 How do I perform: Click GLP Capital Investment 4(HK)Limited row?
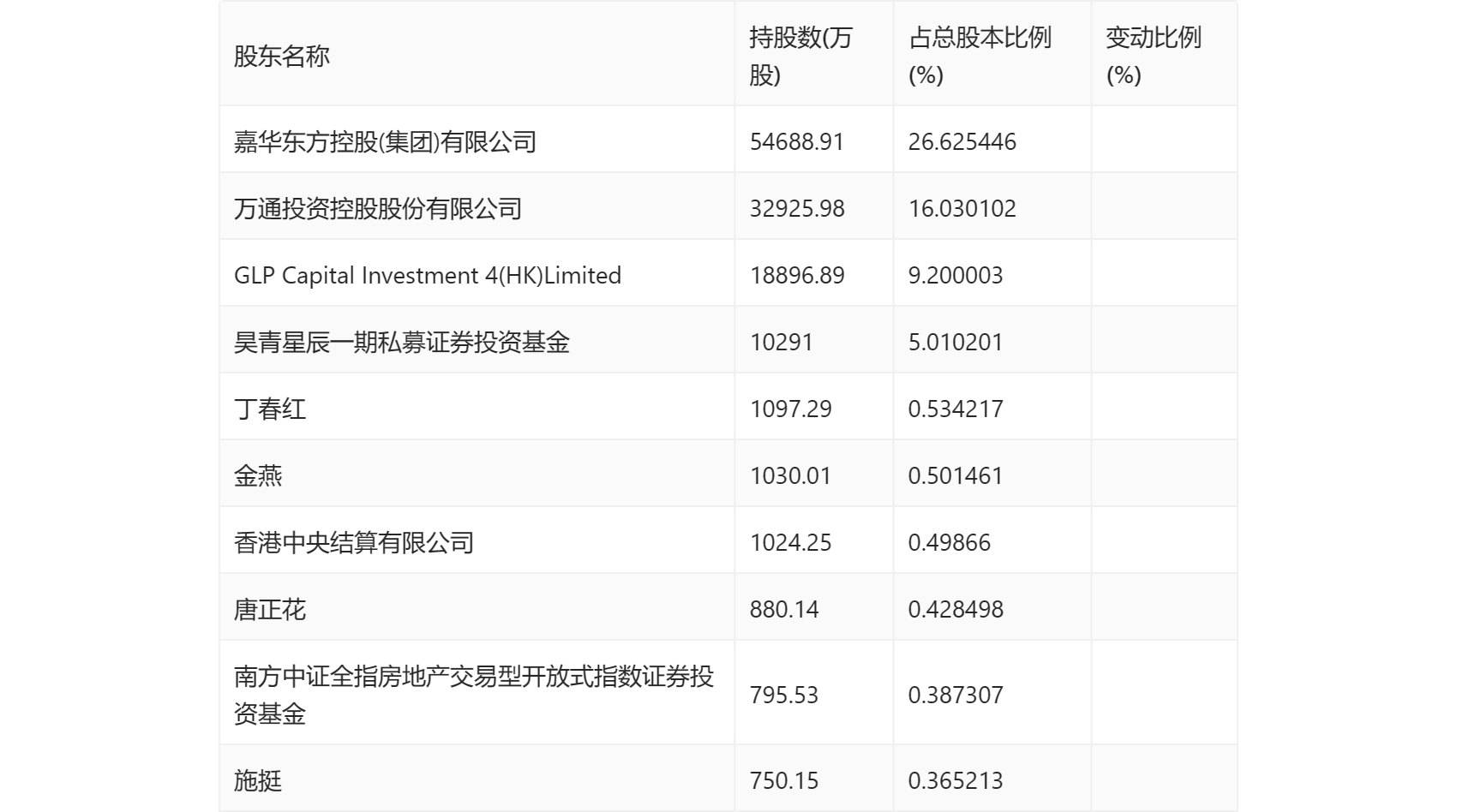pos(428,276)
